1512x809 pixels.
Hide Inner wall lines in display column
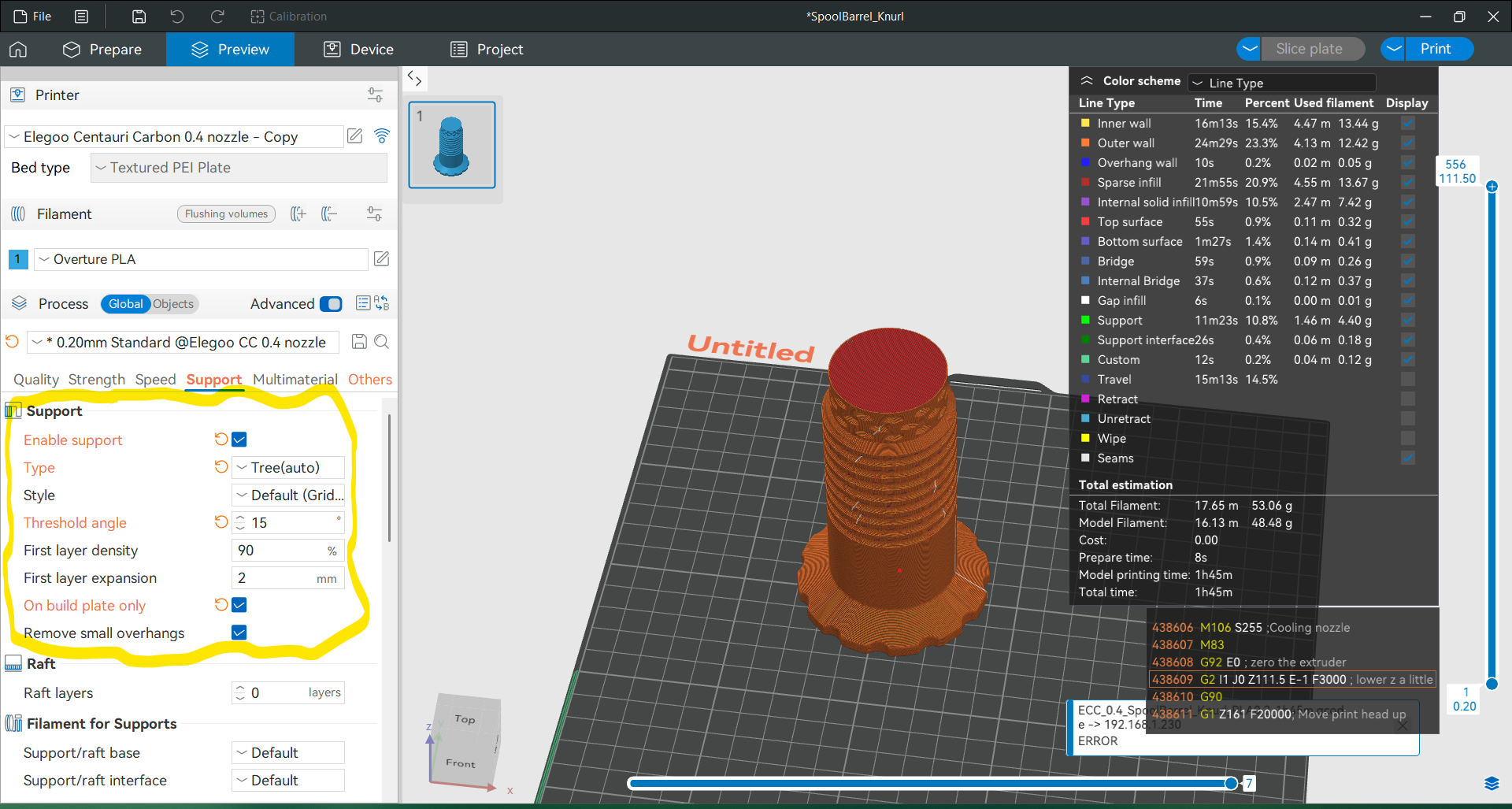1408,123
